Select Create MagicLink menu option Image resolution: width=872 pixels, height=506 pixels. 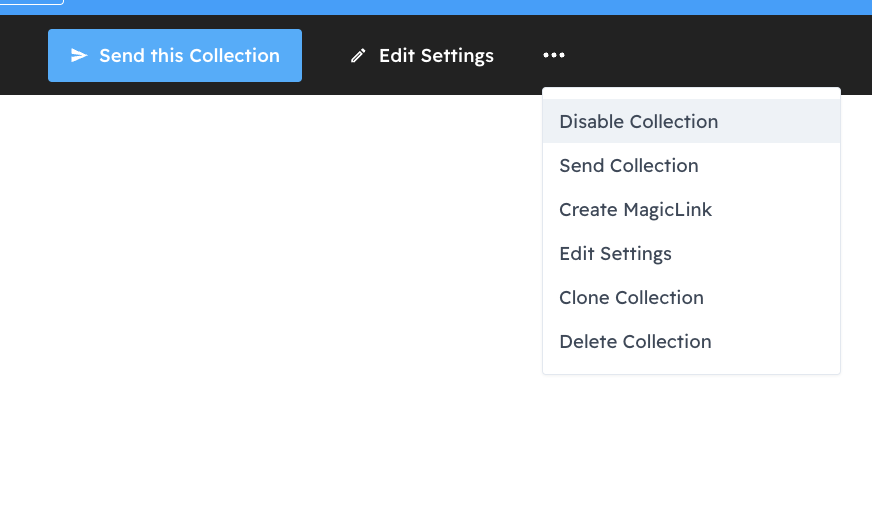635,210
